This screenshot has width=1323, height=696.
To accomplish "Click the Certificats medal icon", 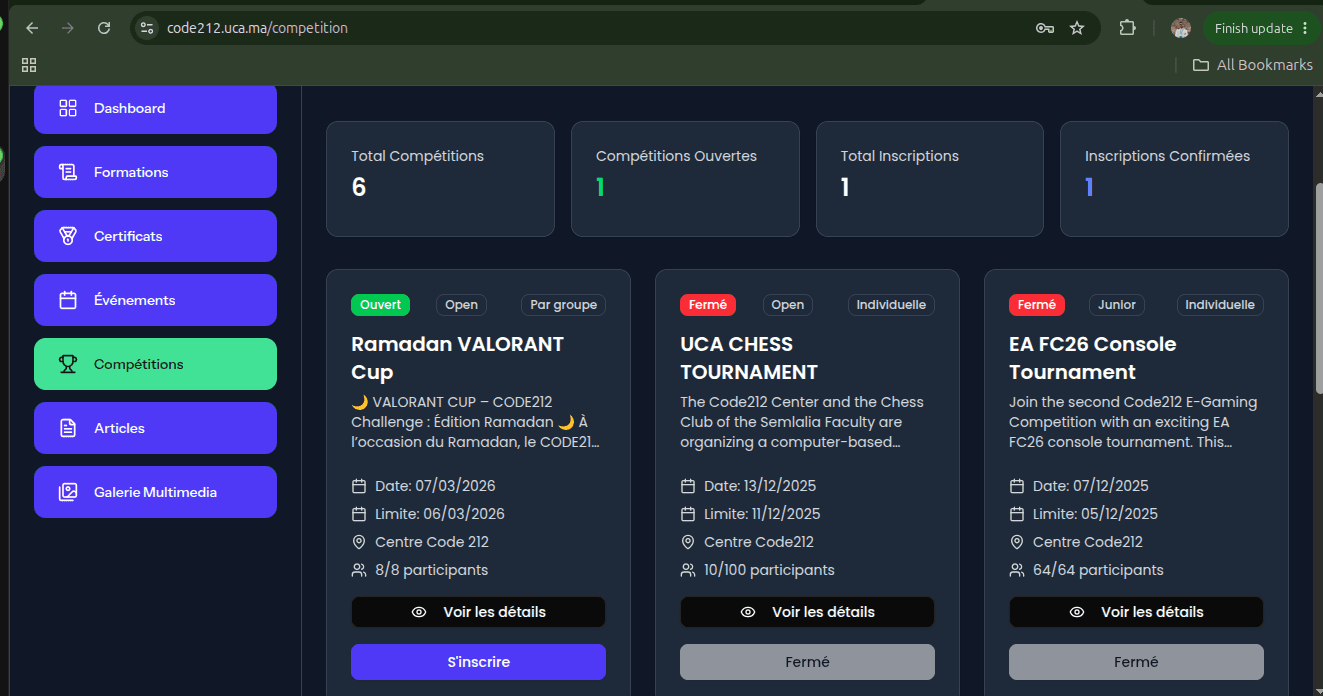I will click(x=68, y=236).
